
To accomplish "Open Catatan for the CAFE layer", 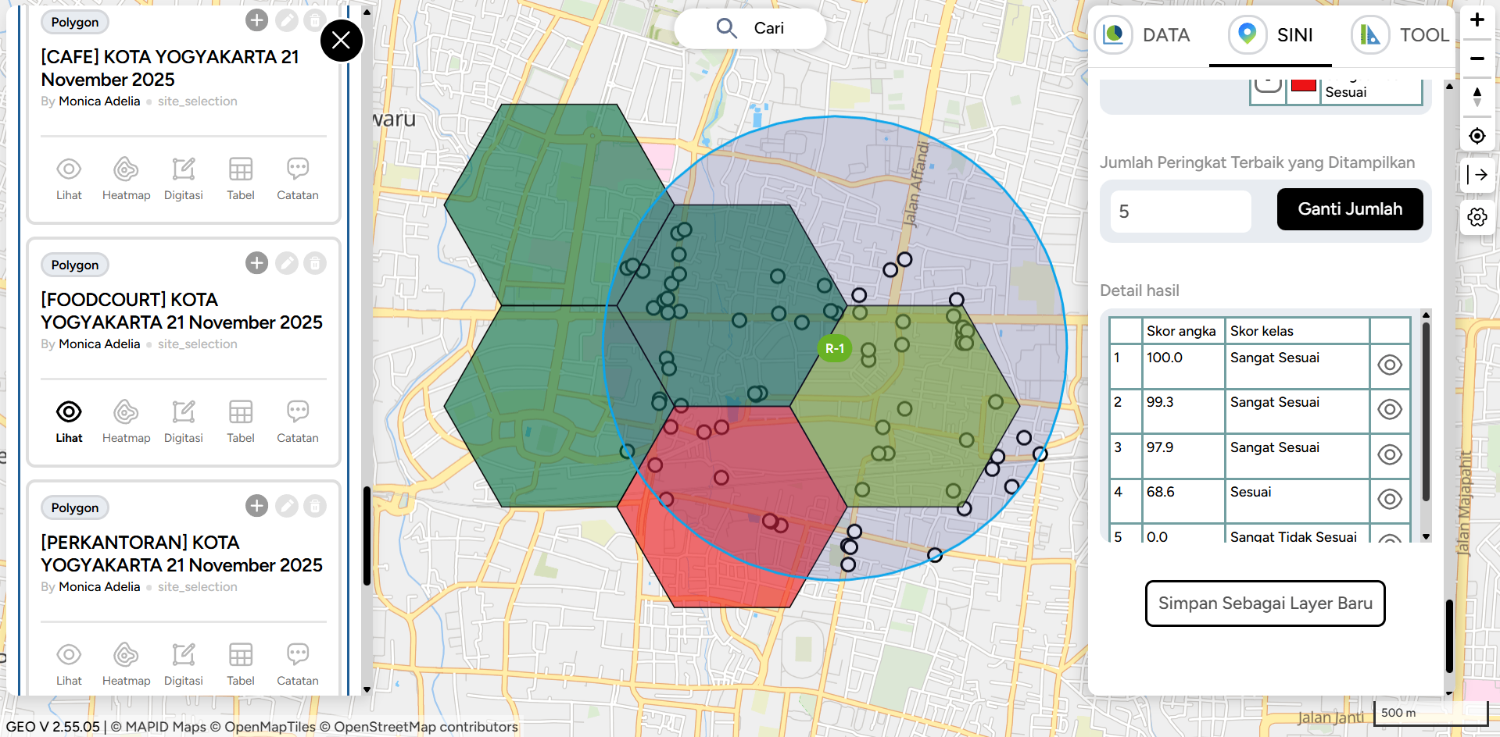I will pos(297,177).
